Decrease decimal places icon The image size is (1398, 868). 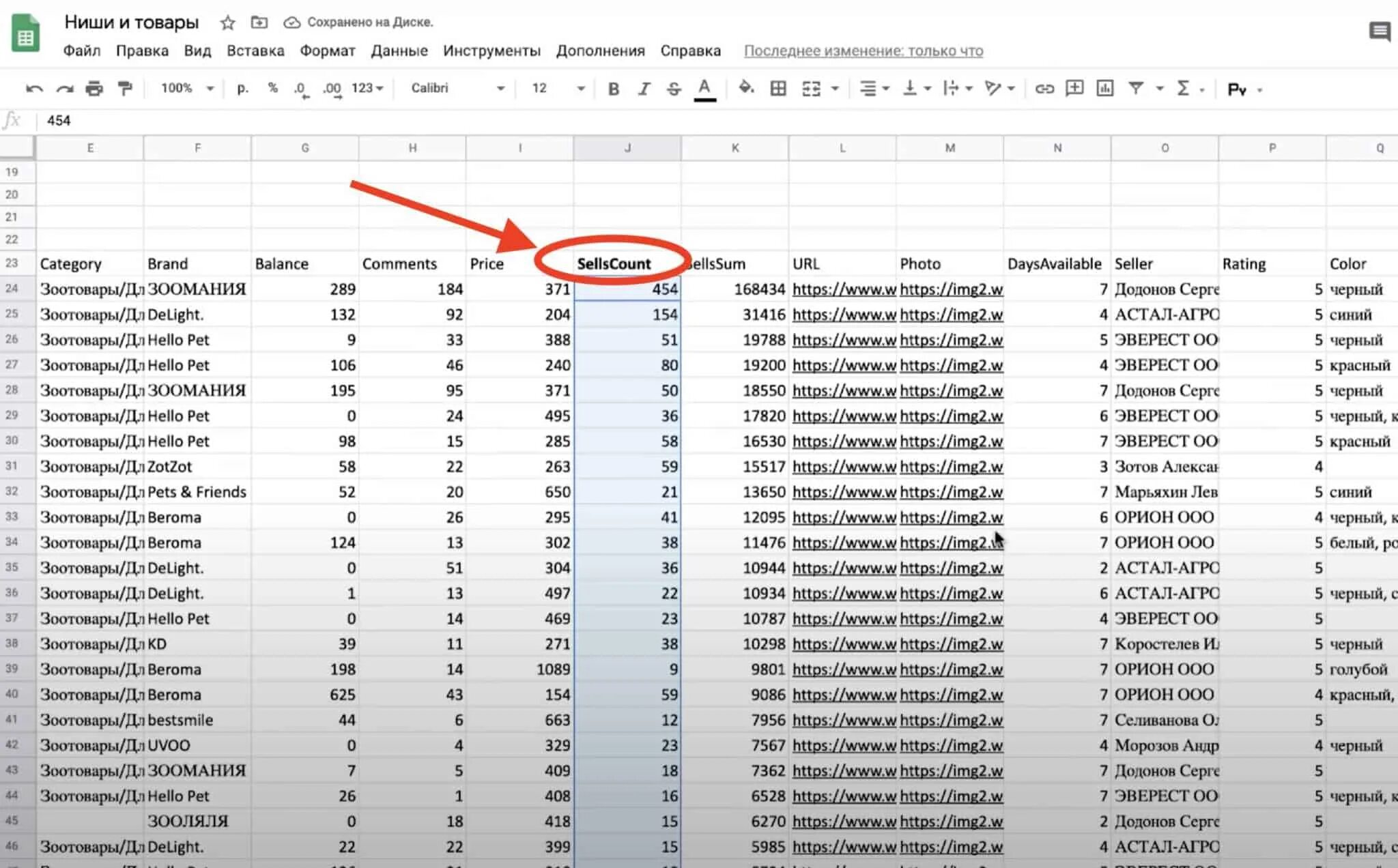pyautogui.click(x=301, y=89)
